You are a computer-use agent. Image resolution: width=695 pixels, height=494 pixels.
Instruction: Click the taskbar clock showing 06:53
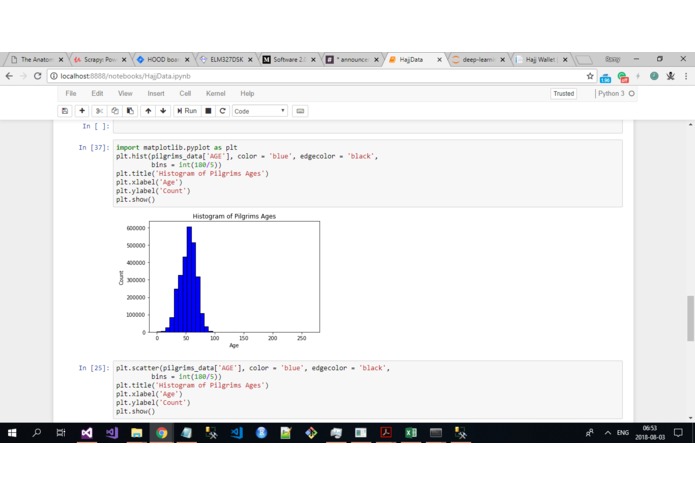point(650,433)
